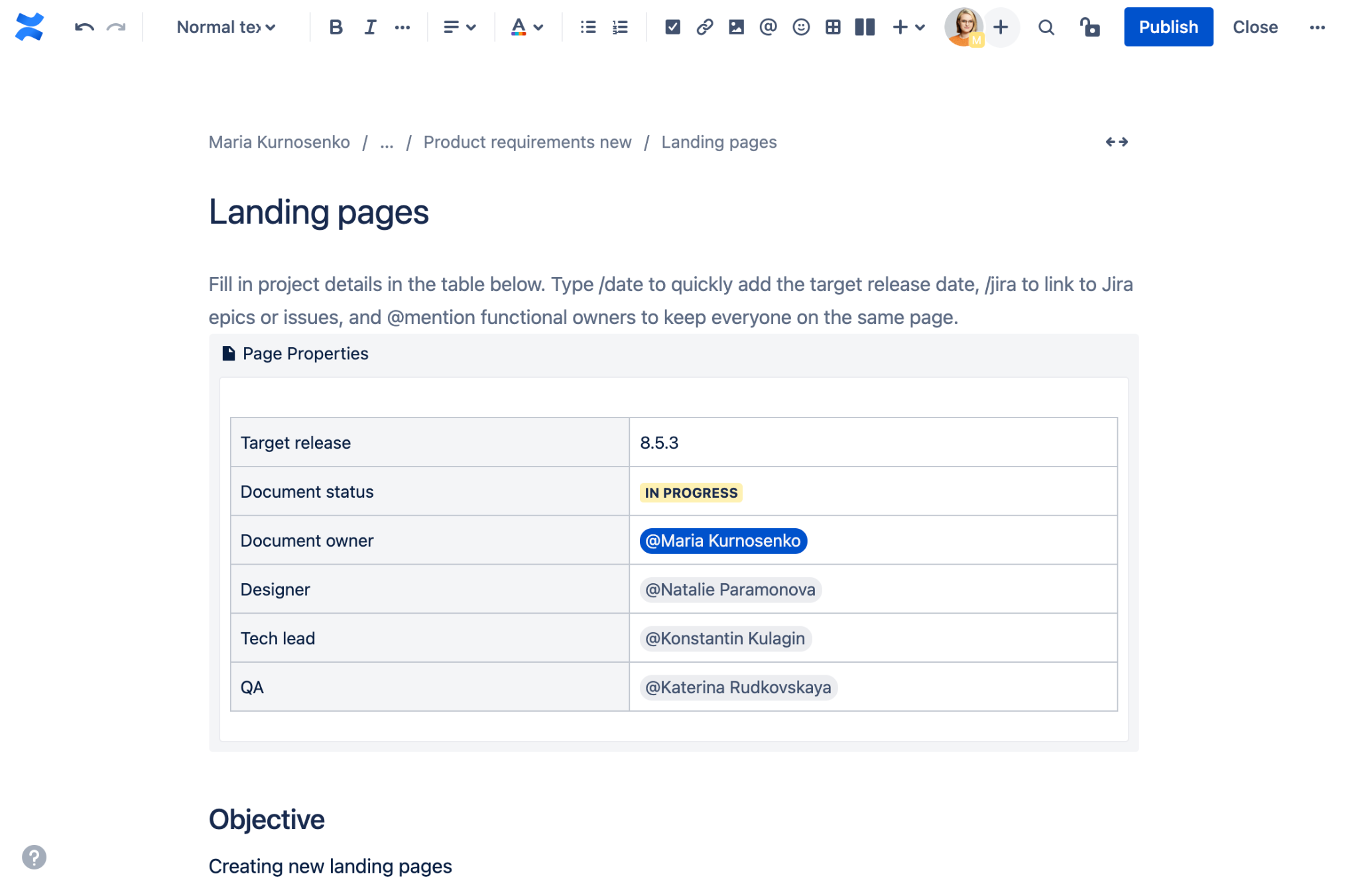Insert a table

(833, 27)
